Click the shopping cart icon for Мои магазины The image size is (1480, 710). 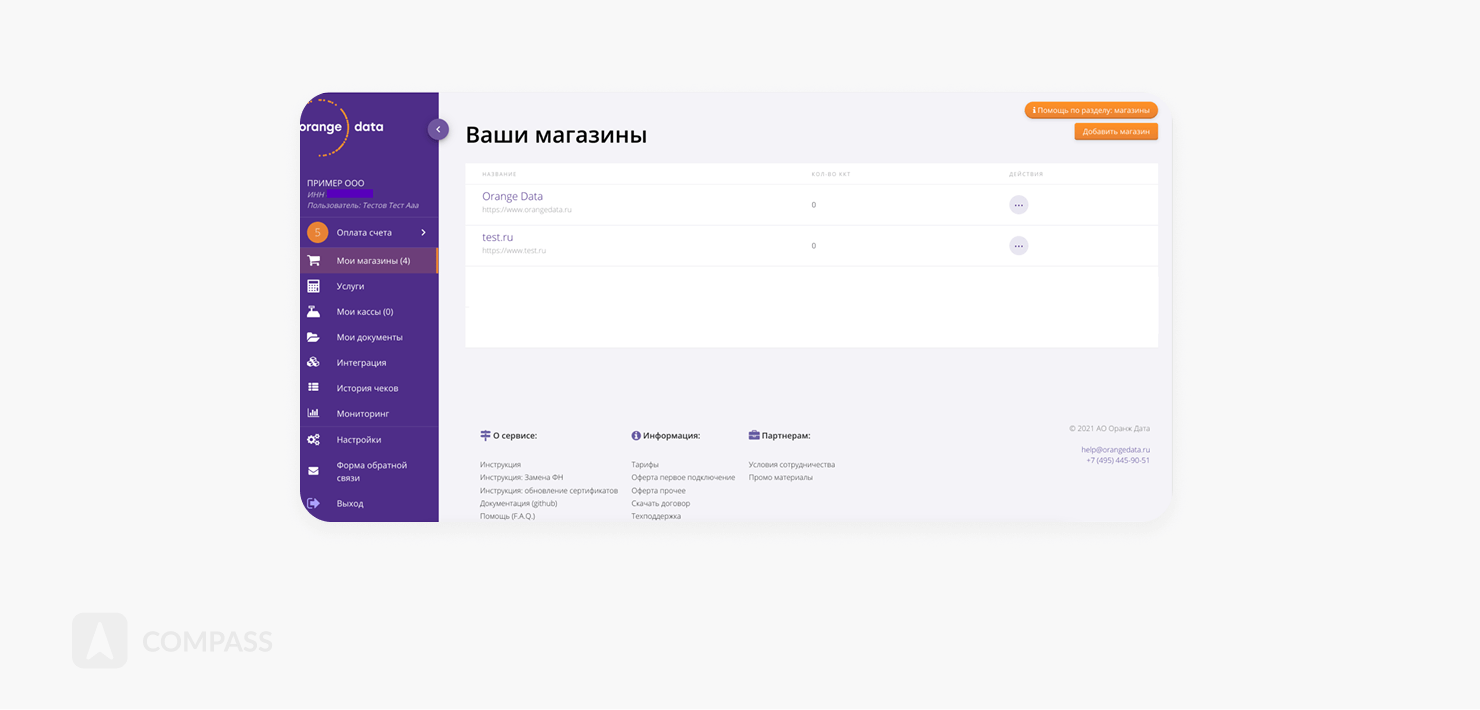(313, 260)
